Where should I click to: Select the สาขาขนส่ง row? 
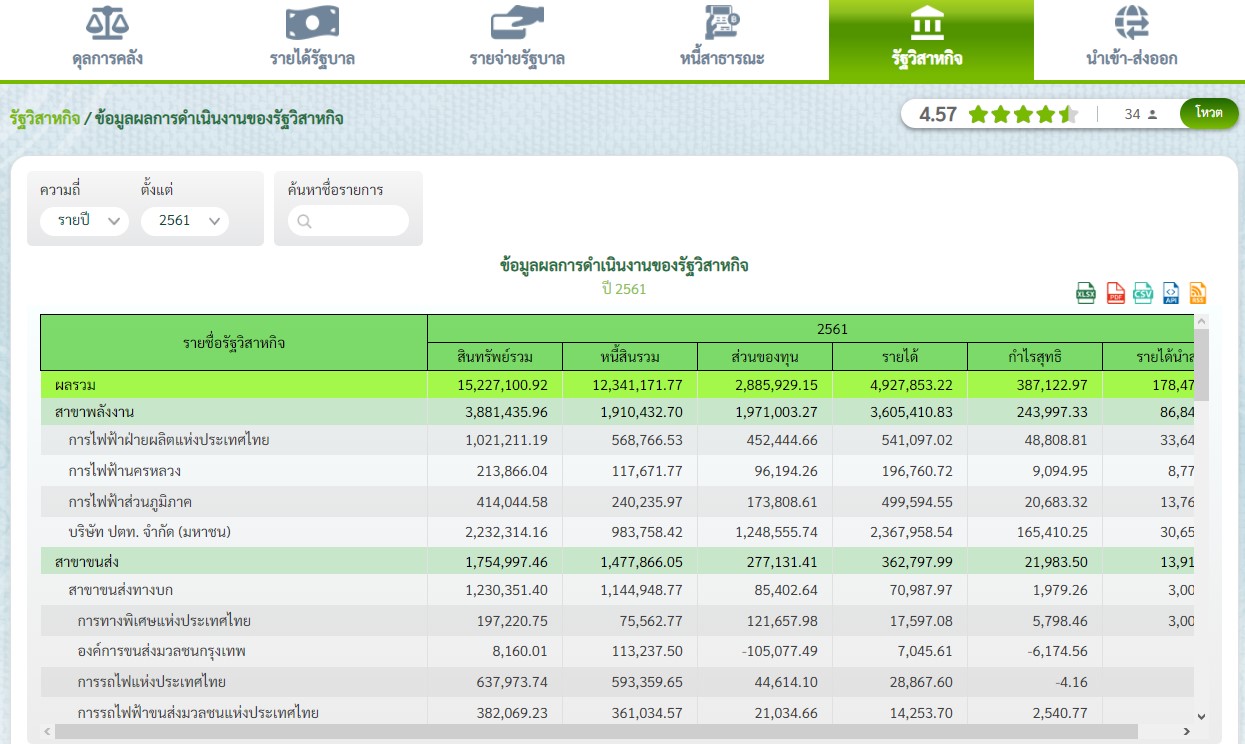618,560
